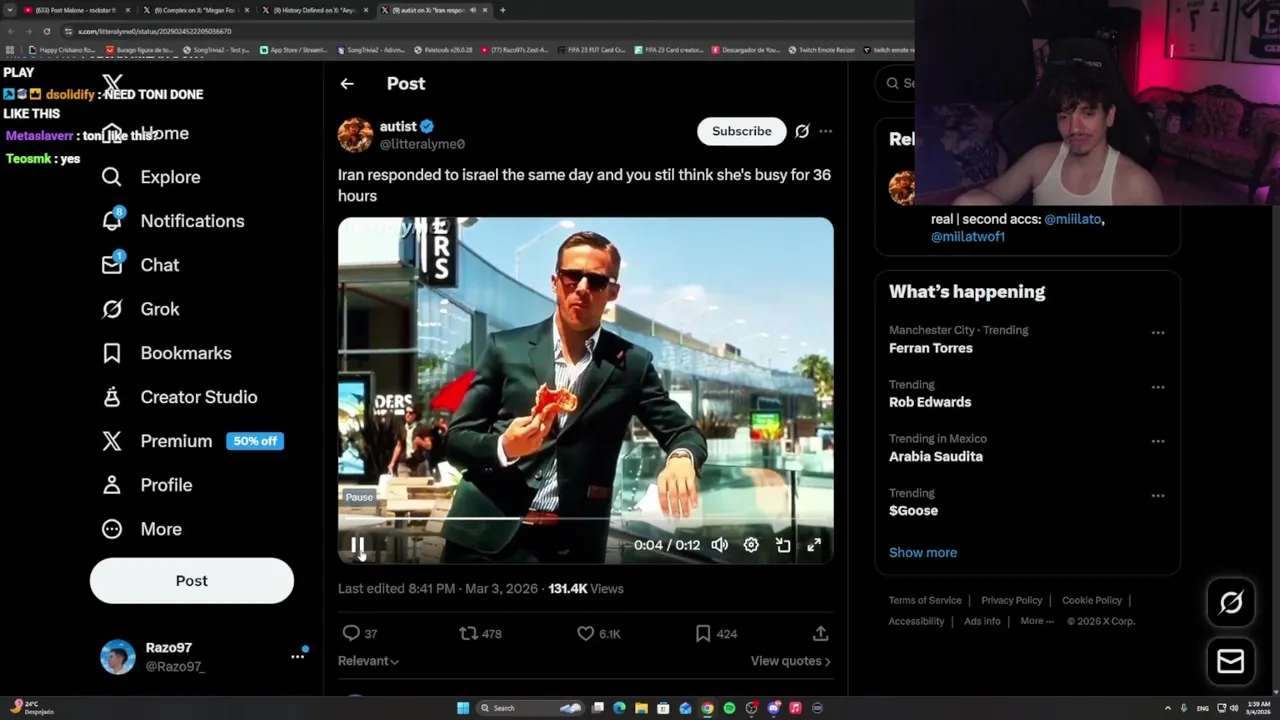Viewport: 1280px width, 720px height.
Task: Open options for $Goose trend
Action: (x=1158, y=496)
